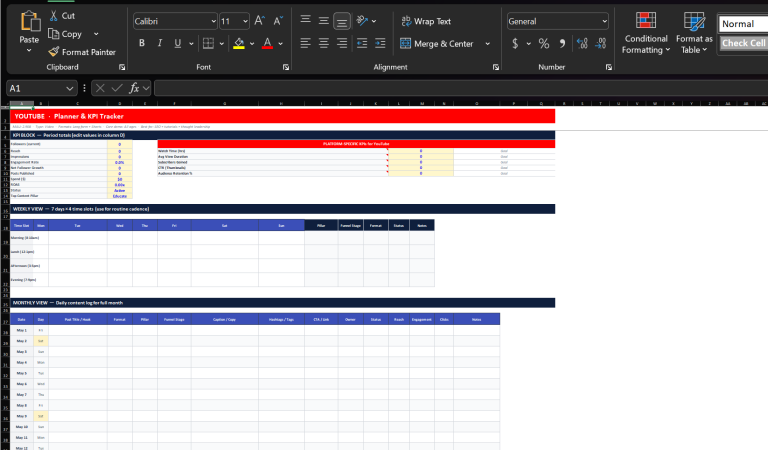The height and width of the screenshot is (450, 768).
Task: Apply cell borders with the Borders icon
Action: pos(208,43)
